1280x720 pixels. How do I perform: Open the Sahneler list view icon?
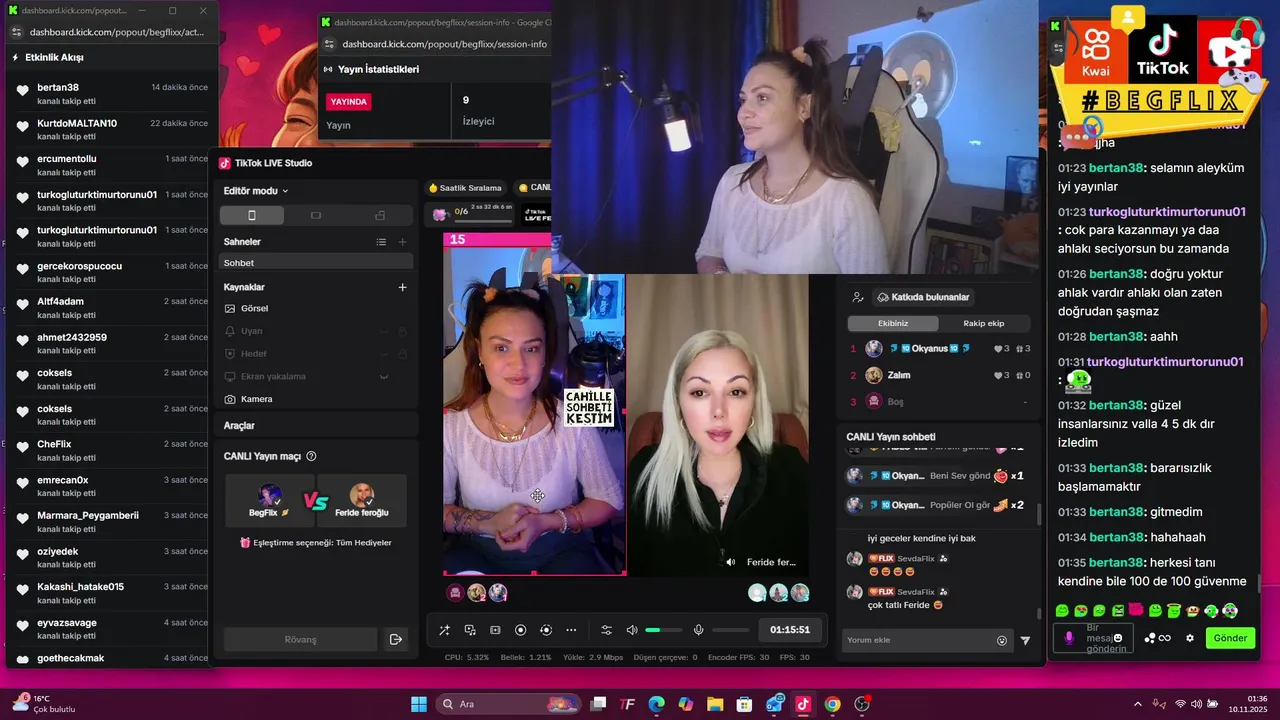point(381,242)
